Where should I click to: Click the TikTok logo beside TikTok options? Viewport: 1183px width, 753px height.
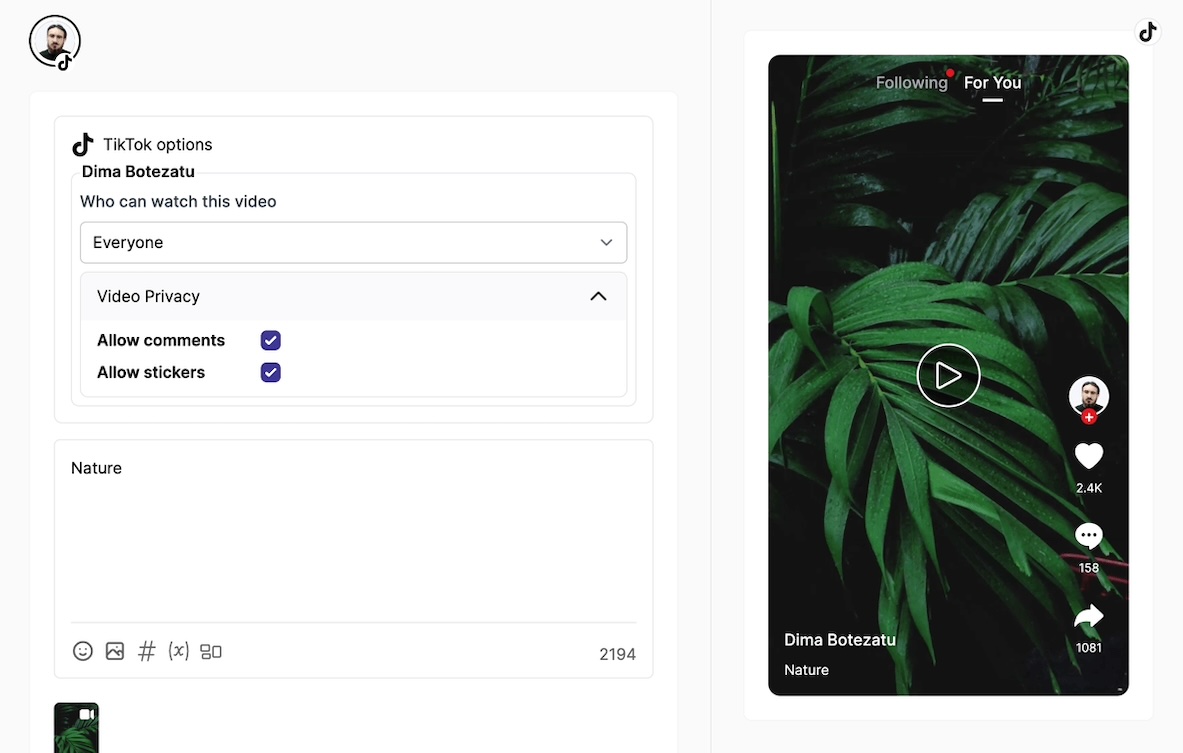point(83,144)
